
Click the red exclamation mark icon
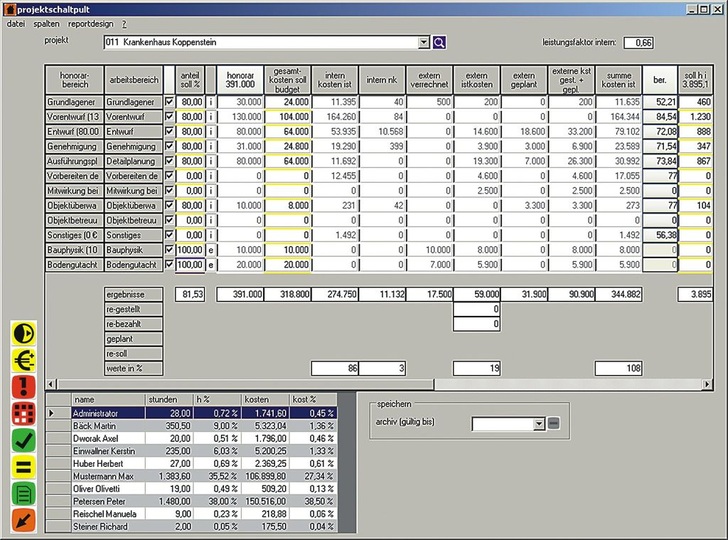(22, 387)
